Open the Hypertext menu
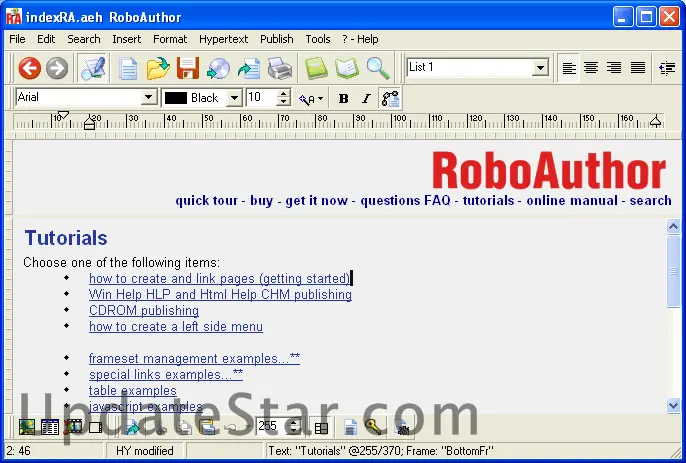686x463 pixels. tap(223, 39)
